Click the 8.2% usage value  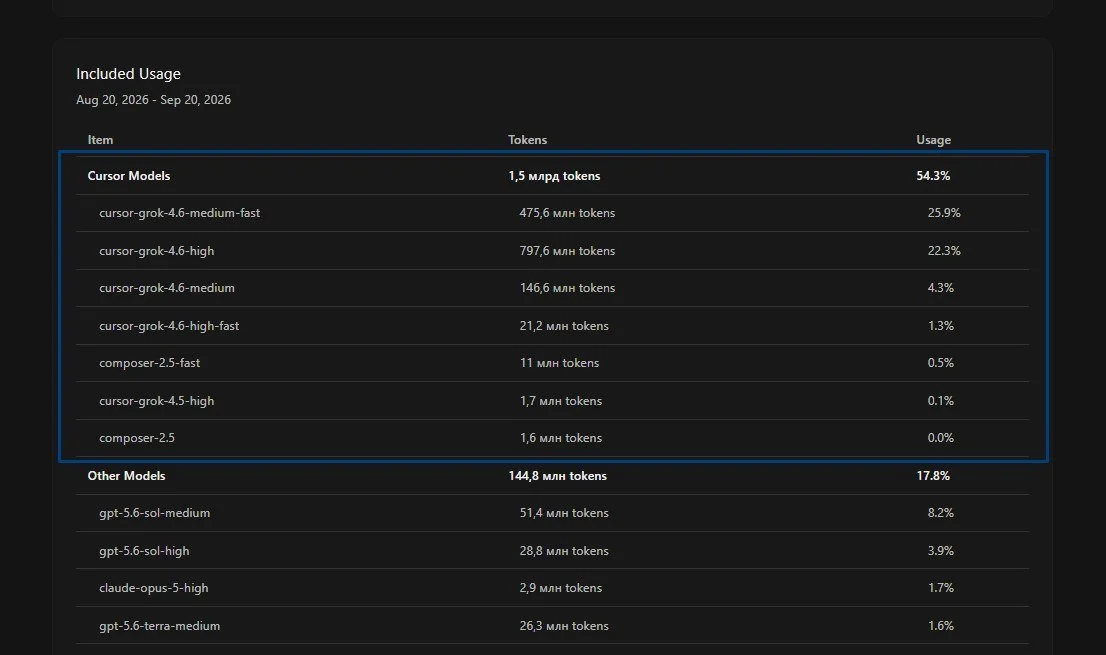click(940, 513)
